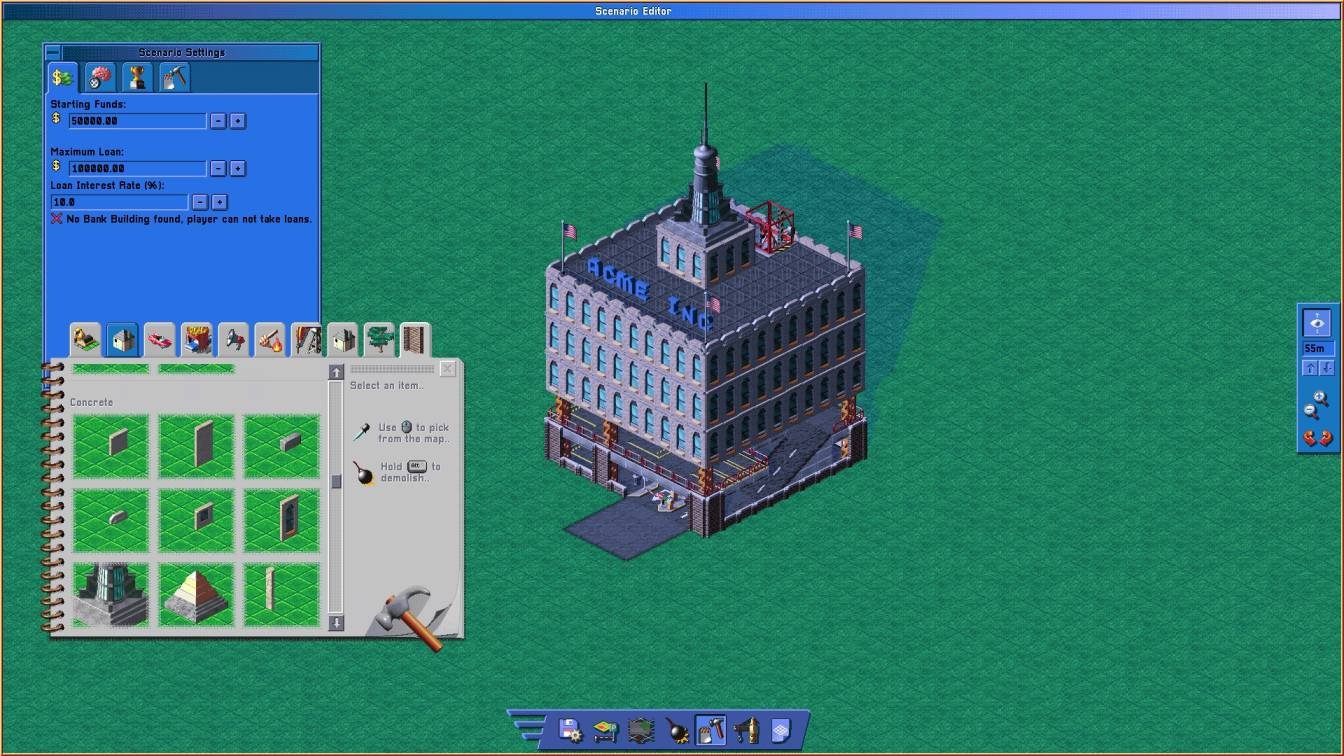Decrease Starting Funds with minus button
The image size is (1344, 756).
point(218,121)
